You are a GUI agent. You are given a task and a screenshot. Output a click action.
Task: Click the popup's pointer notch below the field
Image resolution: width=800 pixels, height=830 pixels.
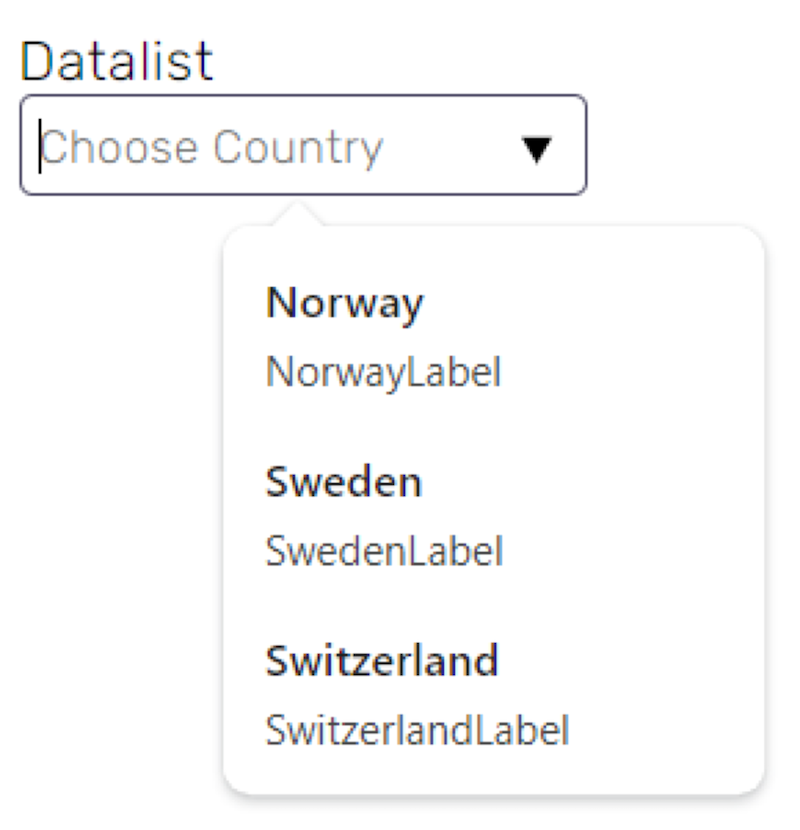click(x=297, y=214)
